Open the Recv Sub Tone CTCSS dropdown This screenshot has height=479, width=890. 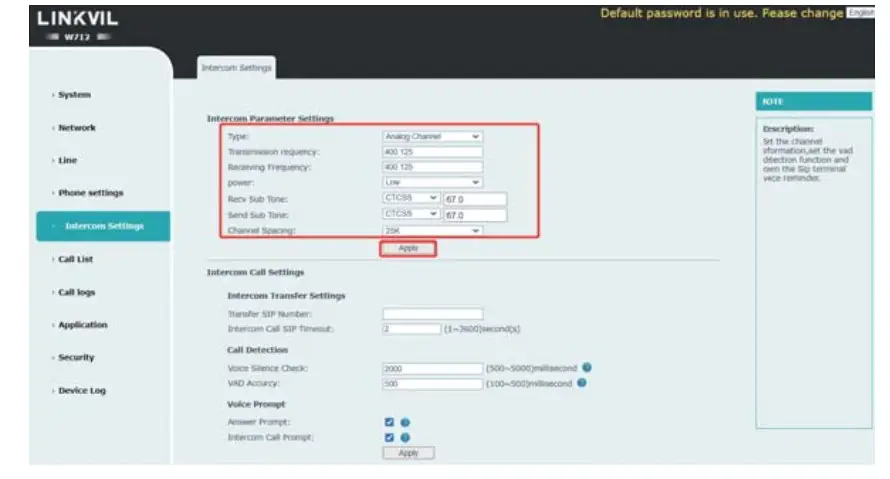pyautogui.click(x=411, y=198)
